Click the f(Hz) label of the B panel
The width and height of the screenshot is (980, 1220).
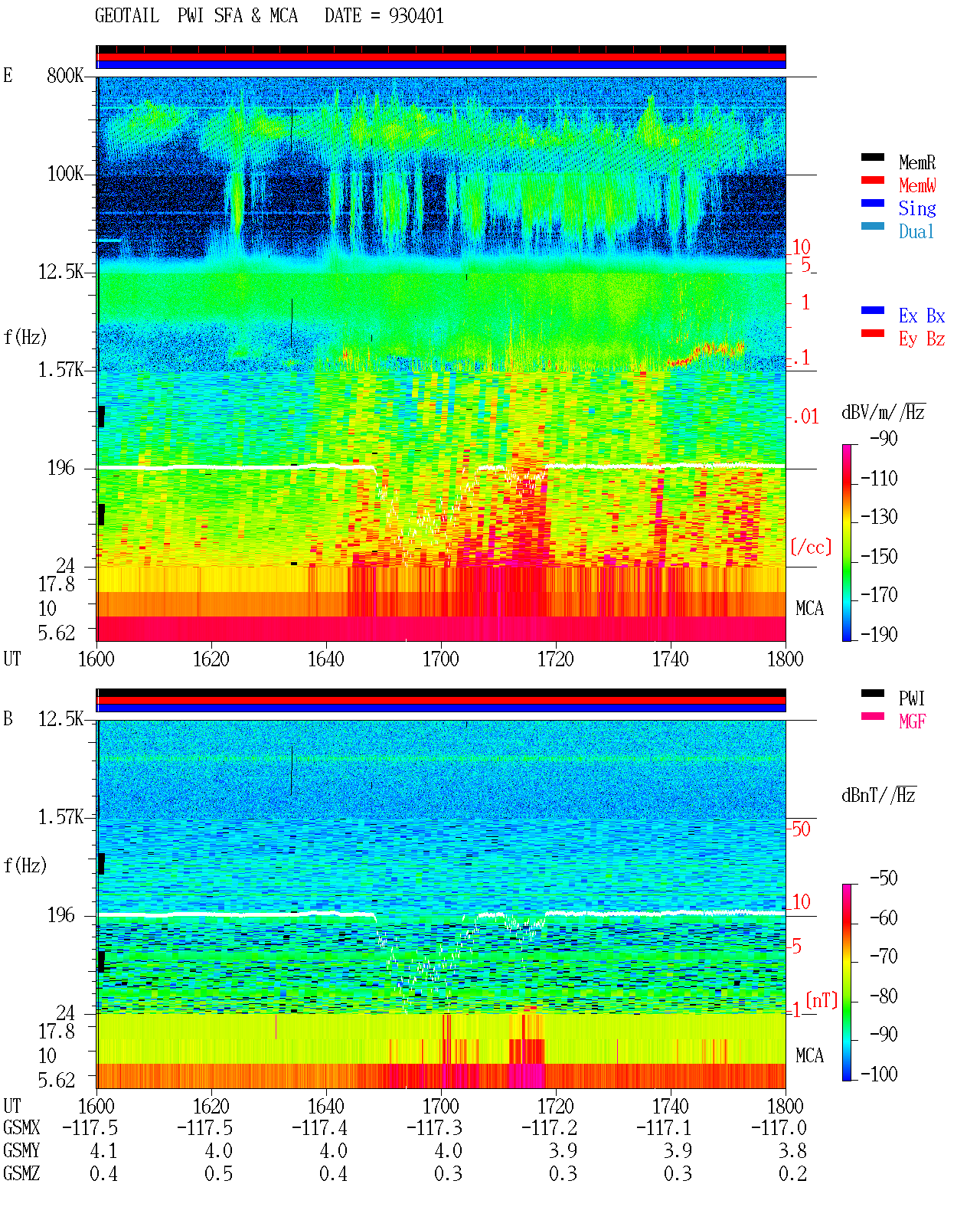click(x=24, y=865)
